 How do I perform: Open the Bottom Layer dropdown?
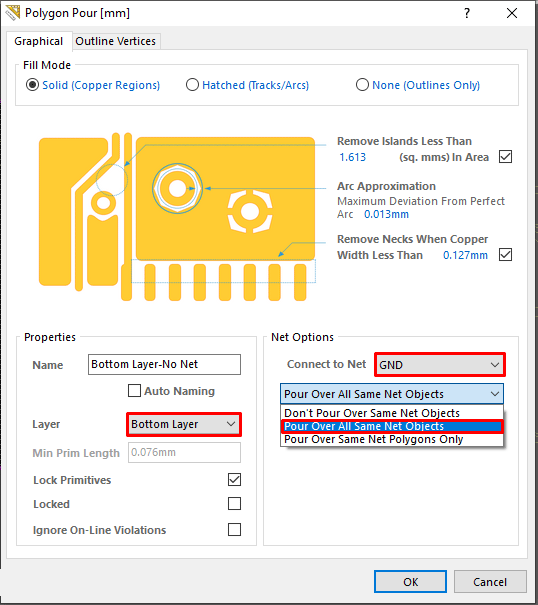[184, 424]
